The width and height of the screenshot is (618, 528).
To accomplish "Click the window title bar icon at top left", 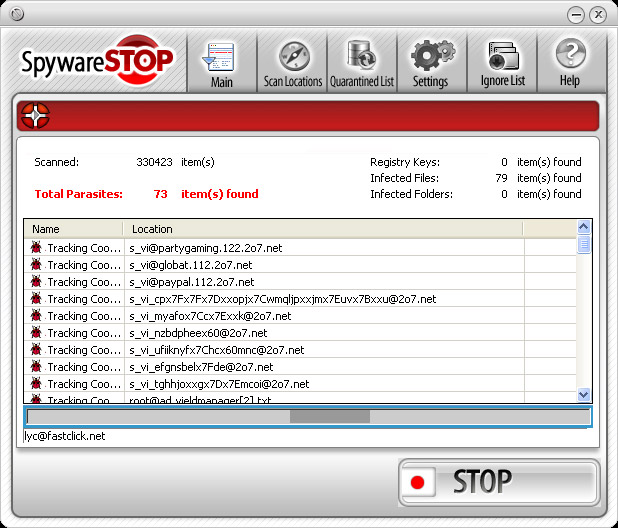I will 17,14.
